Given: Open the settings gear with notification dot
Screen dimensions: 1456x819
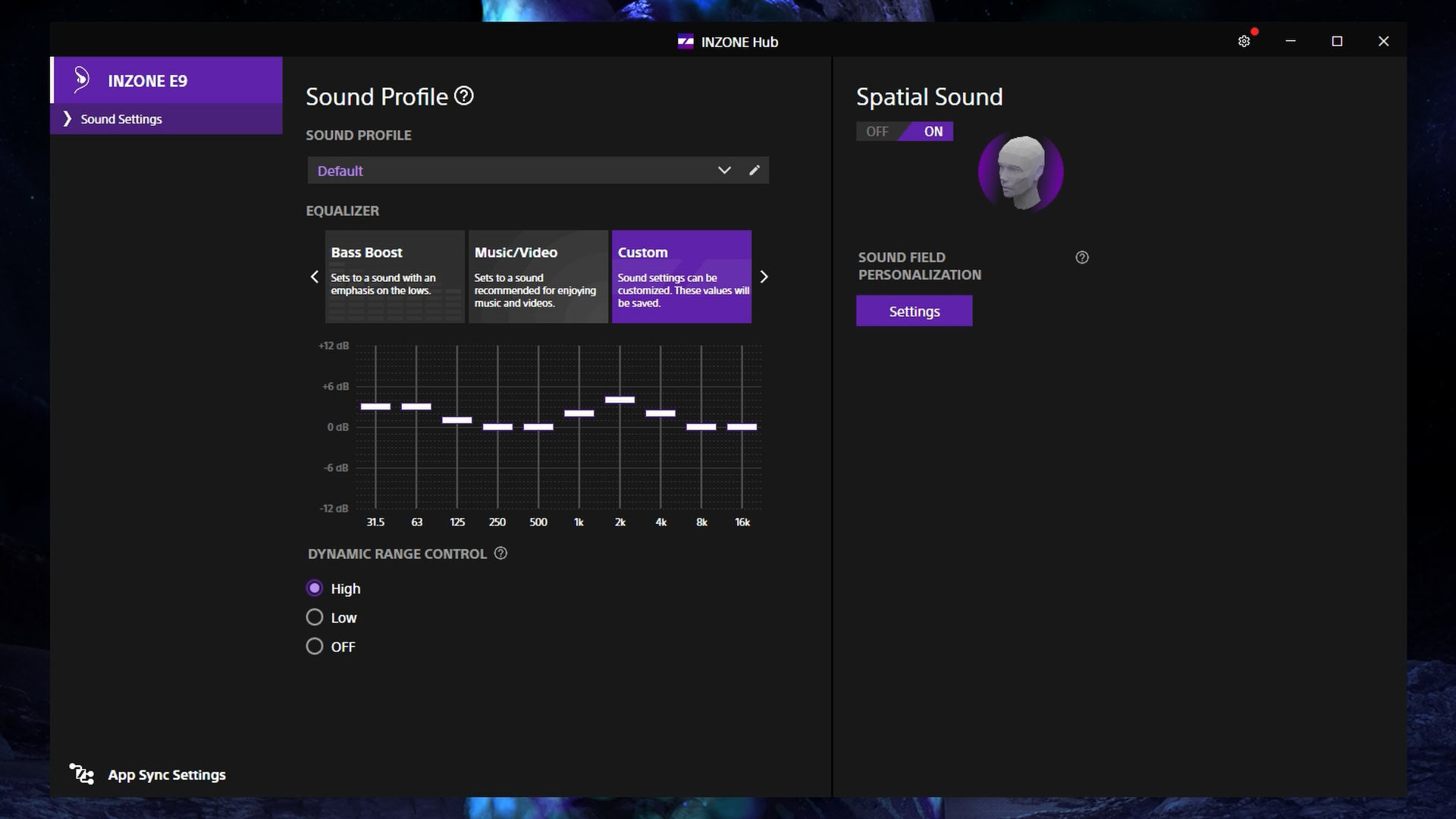Looking at the screenshot, I should [x=1244, y=41].
